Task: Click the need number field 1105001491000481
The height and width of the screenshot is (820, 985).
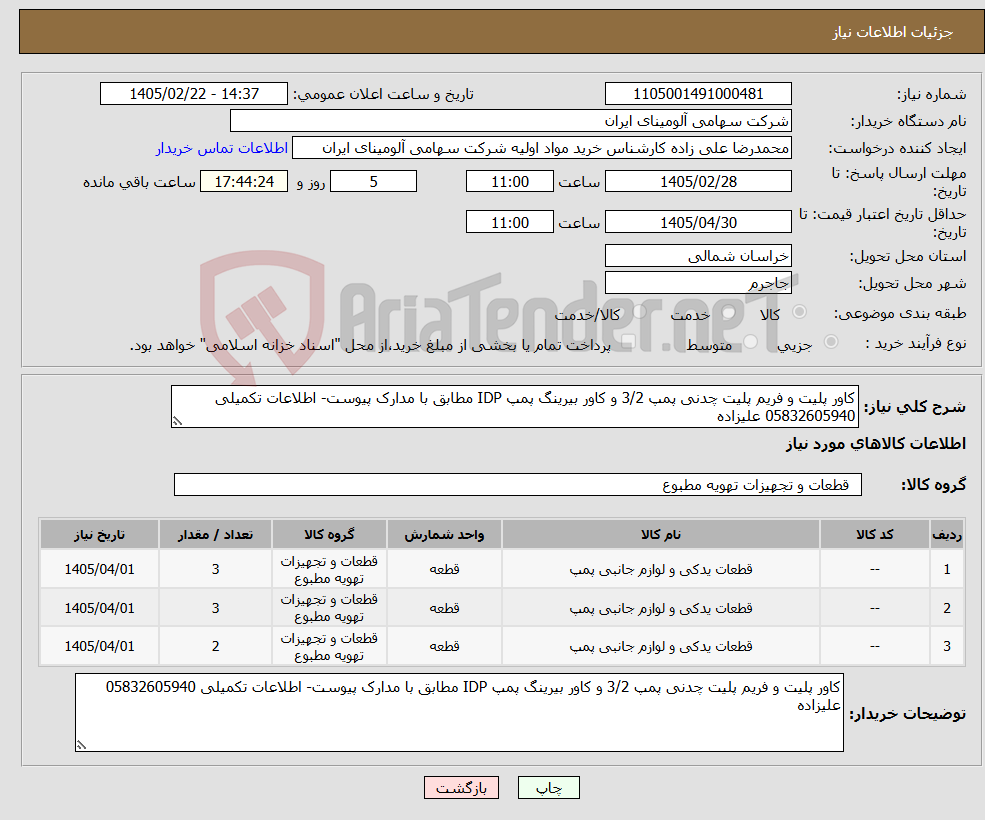Action: pos(698,94)
